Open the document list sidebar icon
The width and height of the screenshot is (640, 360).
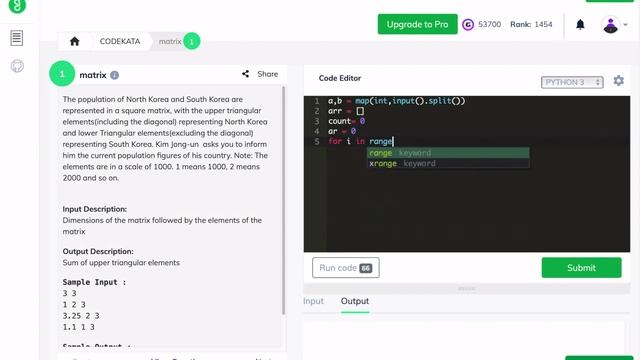(x=17, y=38)
